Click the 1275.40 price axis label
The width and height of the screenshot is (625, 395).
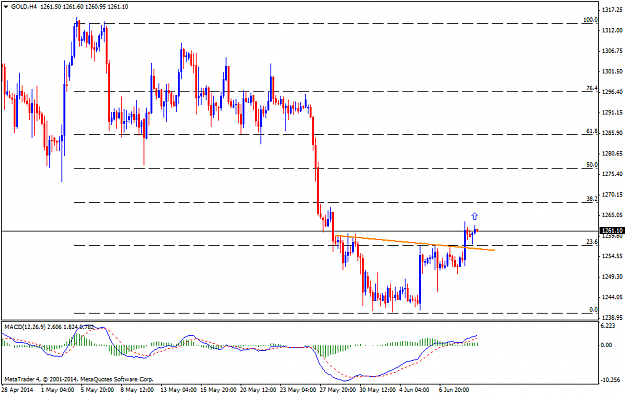pyautogui.click(x=613, y=174)
